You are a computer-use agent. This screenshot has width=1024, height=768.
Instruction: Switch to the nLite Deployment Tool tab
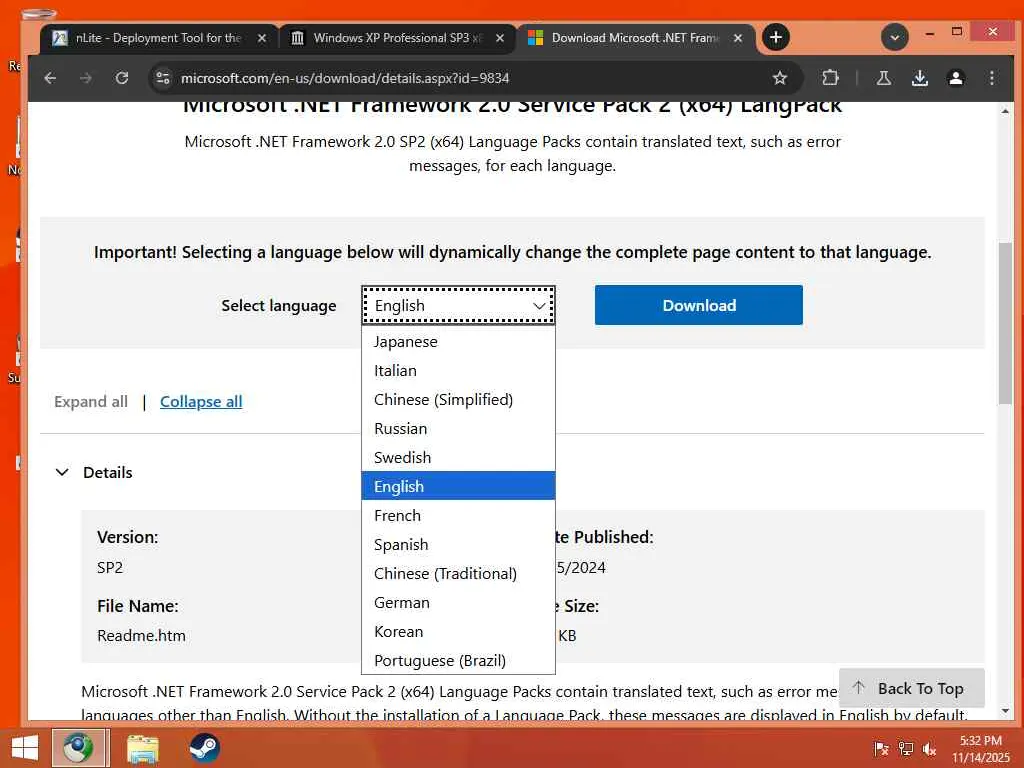[159, 38]
